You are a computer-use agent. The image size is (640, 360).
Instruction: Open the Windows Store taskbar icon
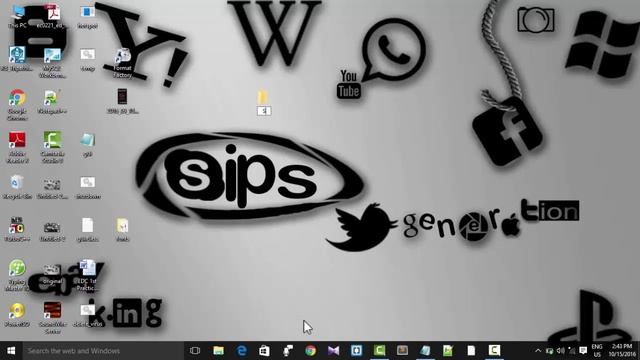coord(264,351)
